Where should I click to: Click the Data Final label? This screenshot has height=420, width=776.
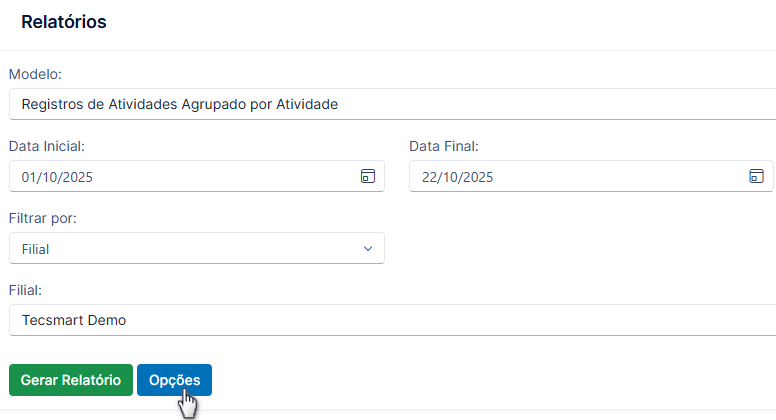click(444, 146)
